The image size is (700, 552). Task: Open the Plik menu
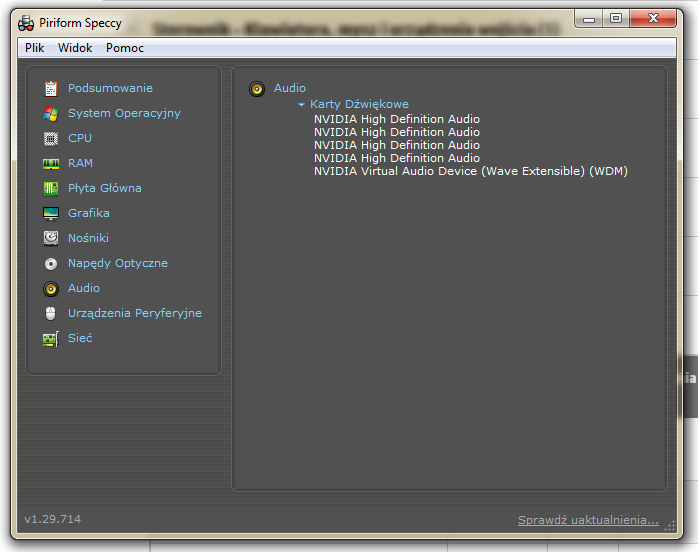pyautogui.click(x=34, y=48)
